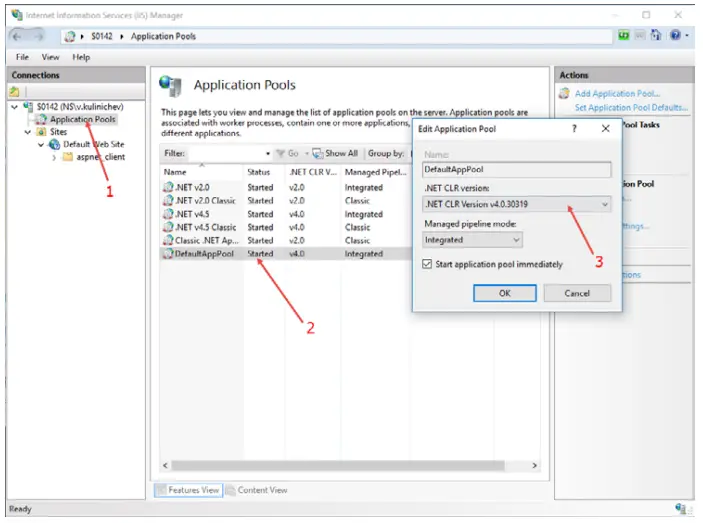Open the File menu
703x523 pixels.
(x=22, y=57)
